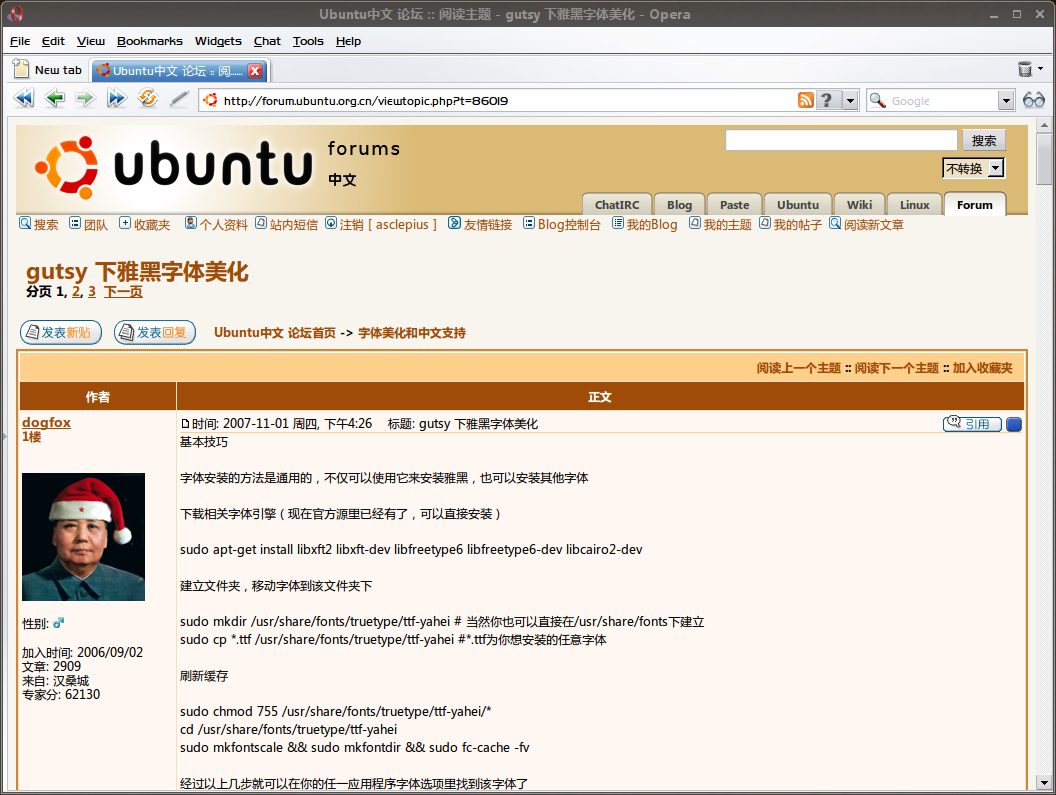Click the question mark security icon
The width and height of the screenshot is (1056, 795).
pos(826,100)
